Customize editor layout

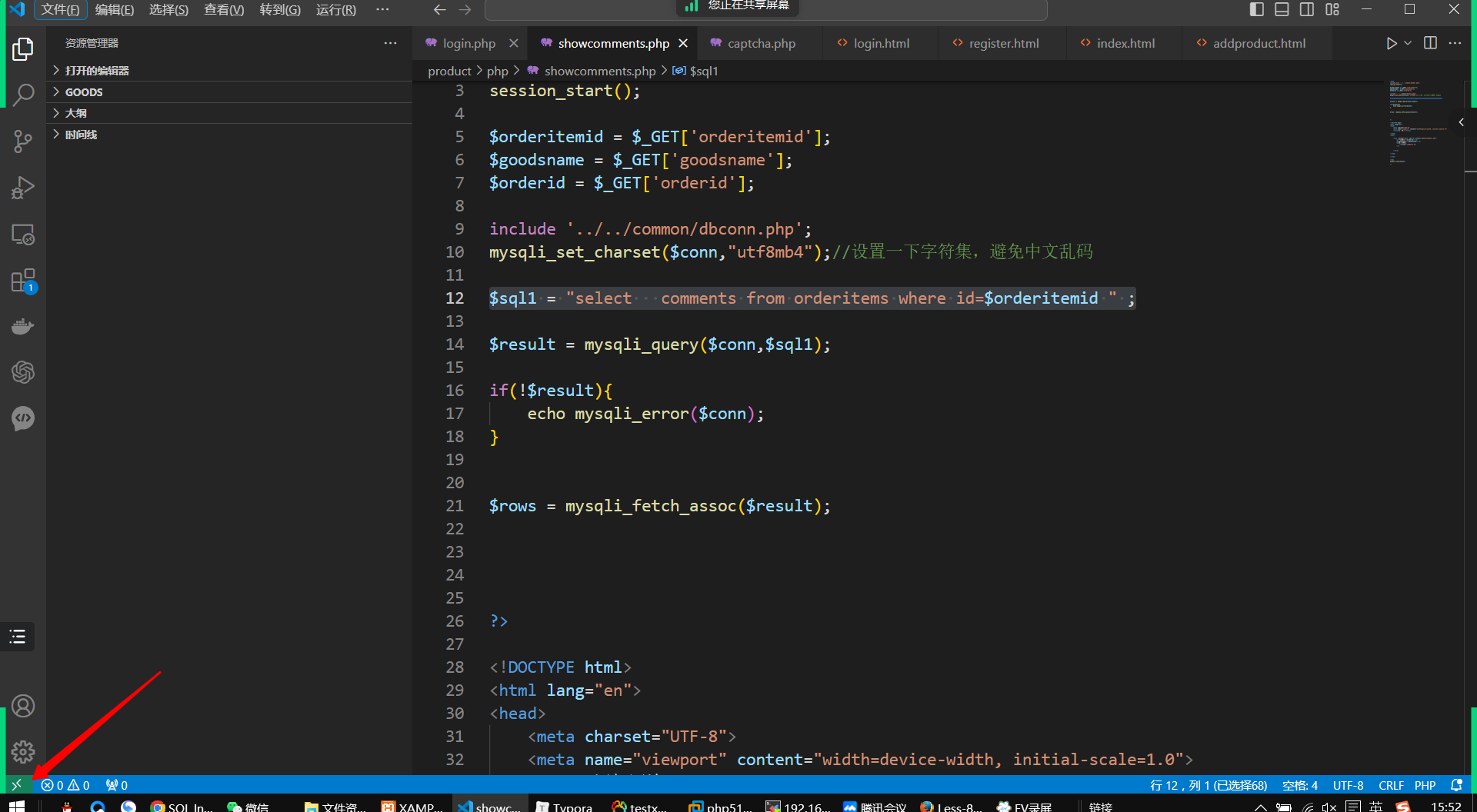coord(1332,9)
